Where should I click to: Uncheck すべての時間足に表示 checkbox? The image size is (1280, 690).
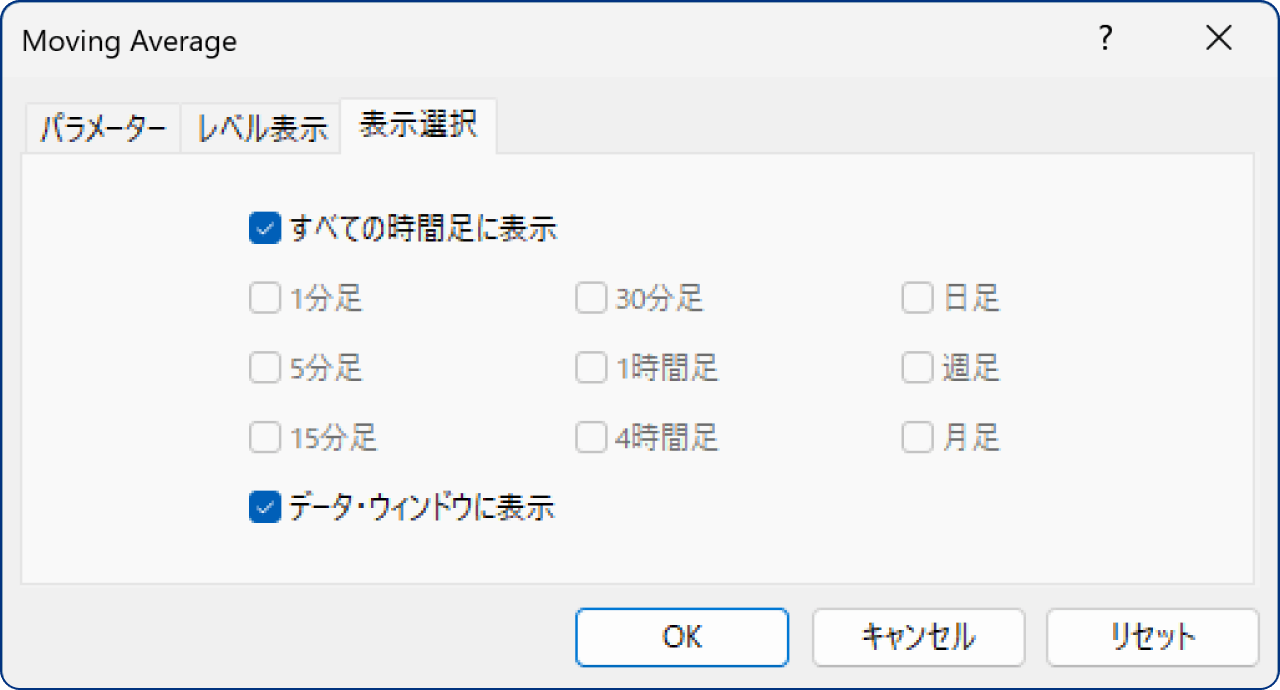264,228
